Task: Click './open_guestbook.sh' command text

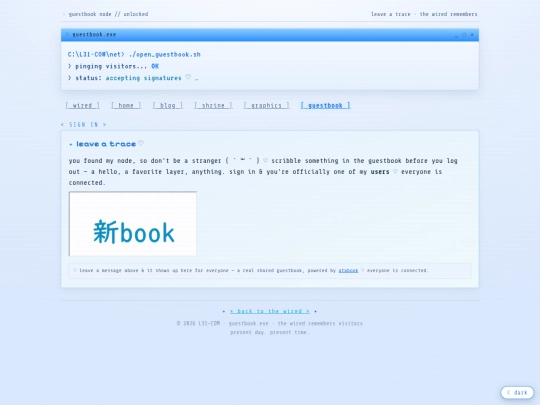Action: point(165,54)
